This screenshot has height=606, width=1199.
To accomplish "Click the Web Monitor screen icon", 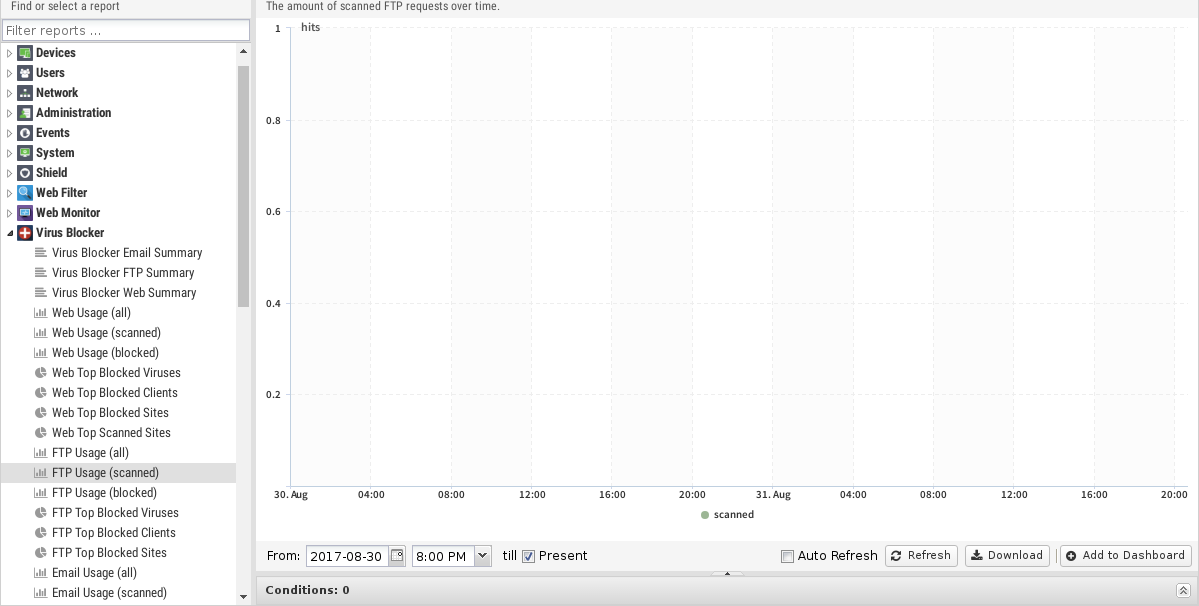I will tap(24, 212).
